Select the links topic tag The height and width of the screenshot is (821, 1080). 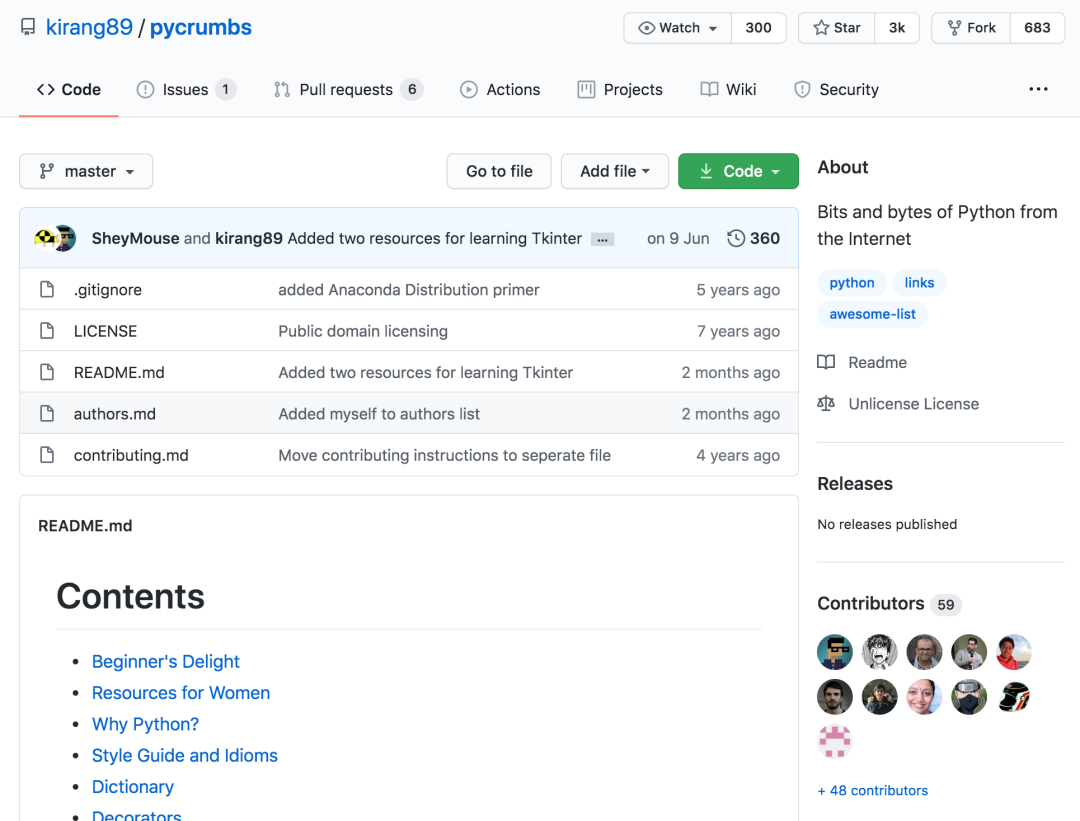[x=919, y=282]
